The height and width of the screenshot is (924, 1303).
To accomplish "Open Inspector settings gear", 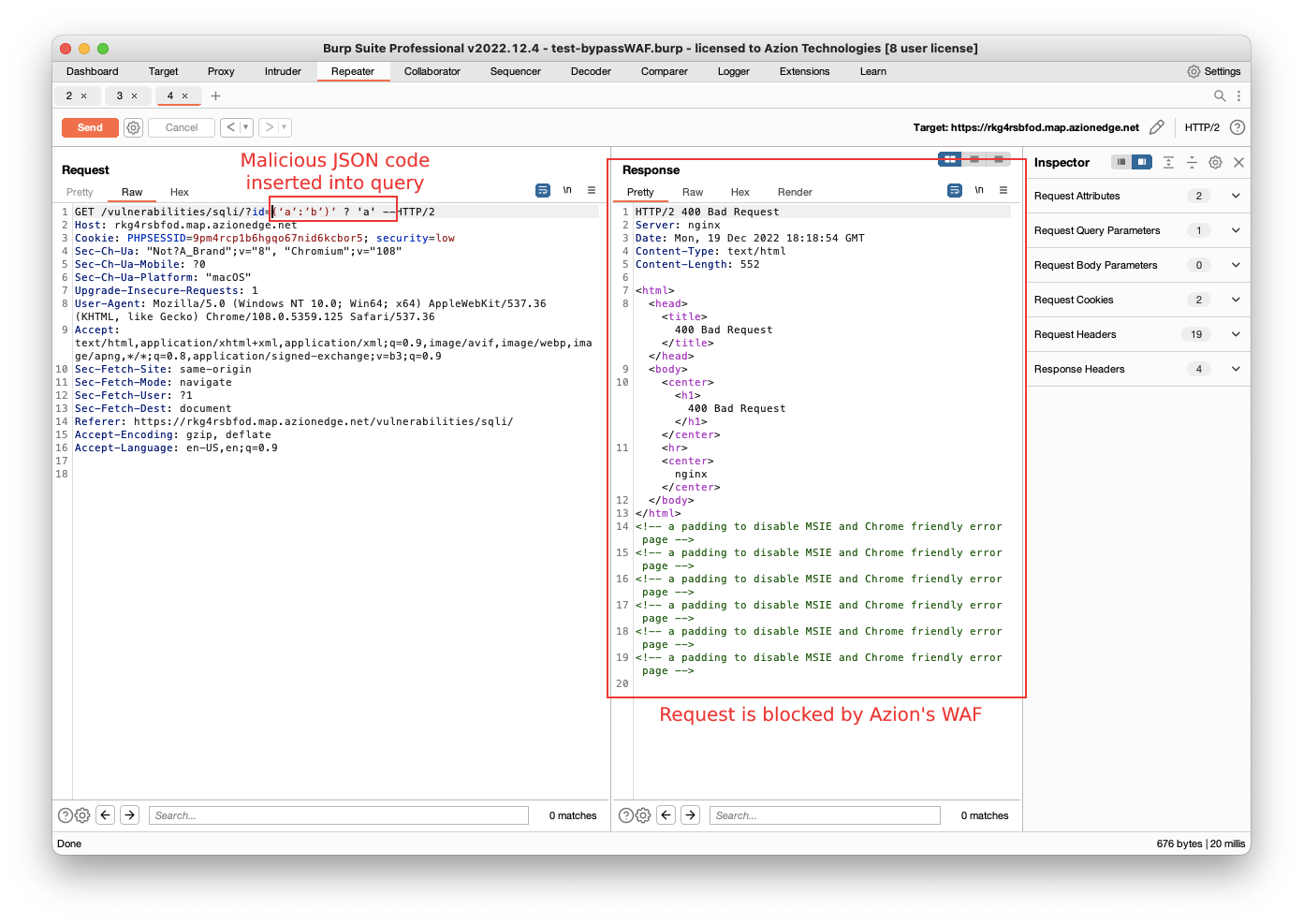I will [x=1215, y=162].
